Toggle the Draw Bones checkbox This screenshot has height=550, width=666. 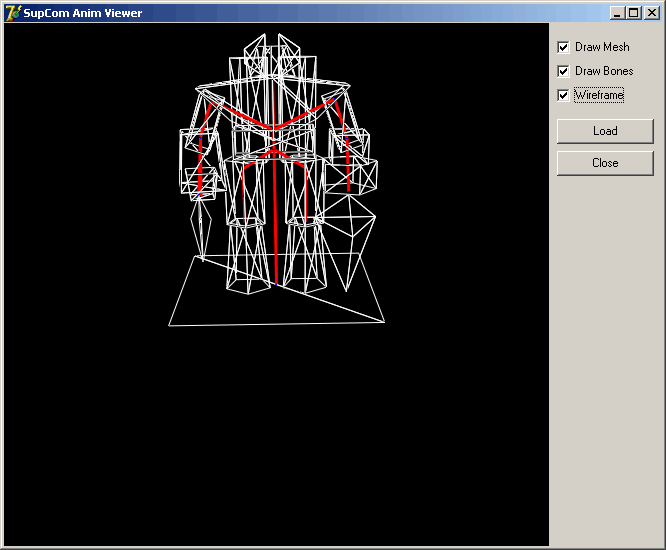point(563,71)
